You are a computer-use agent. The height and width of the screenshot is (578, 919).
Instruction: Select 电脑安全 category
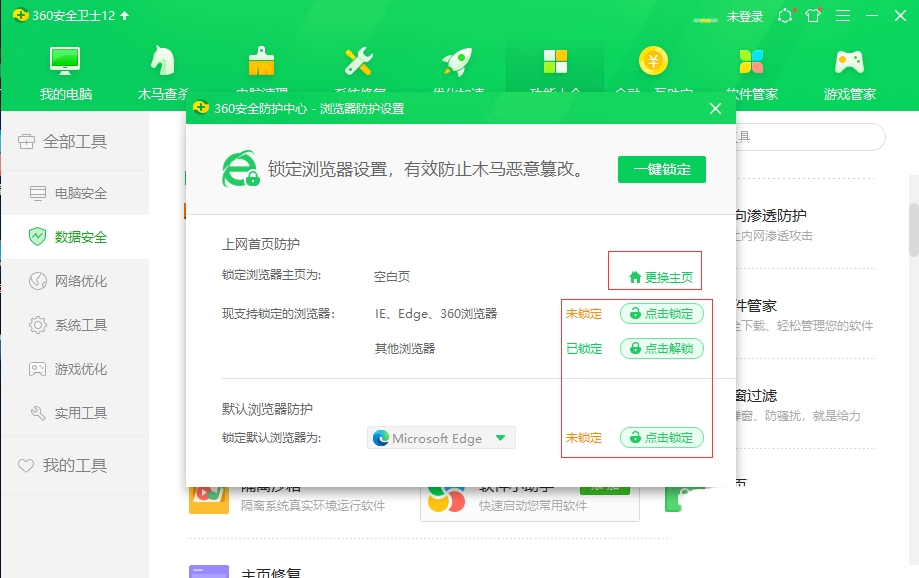point(75,193)
